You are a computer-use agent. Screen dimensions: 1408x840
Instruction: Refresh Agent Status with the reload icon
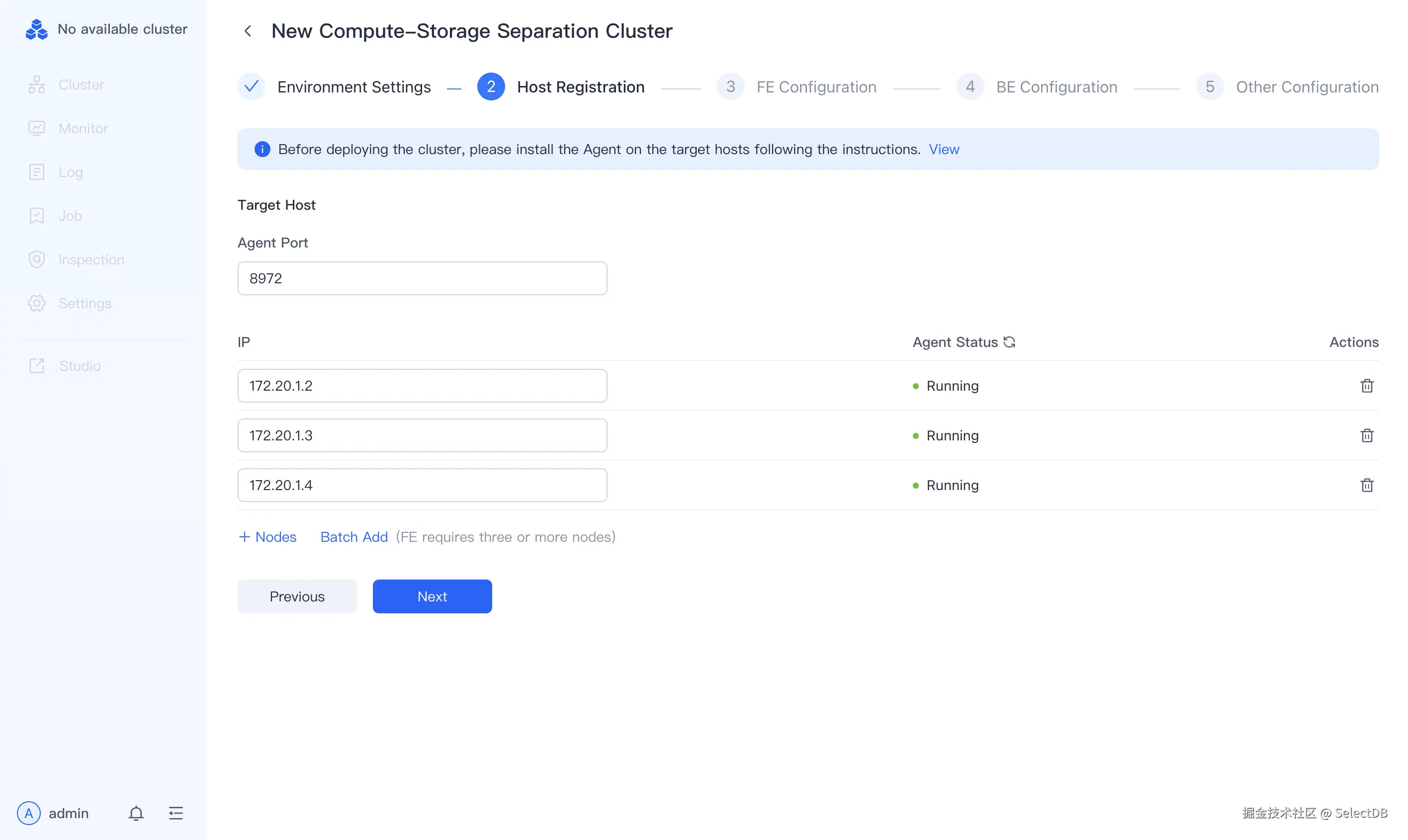[x=1009, y=342]
